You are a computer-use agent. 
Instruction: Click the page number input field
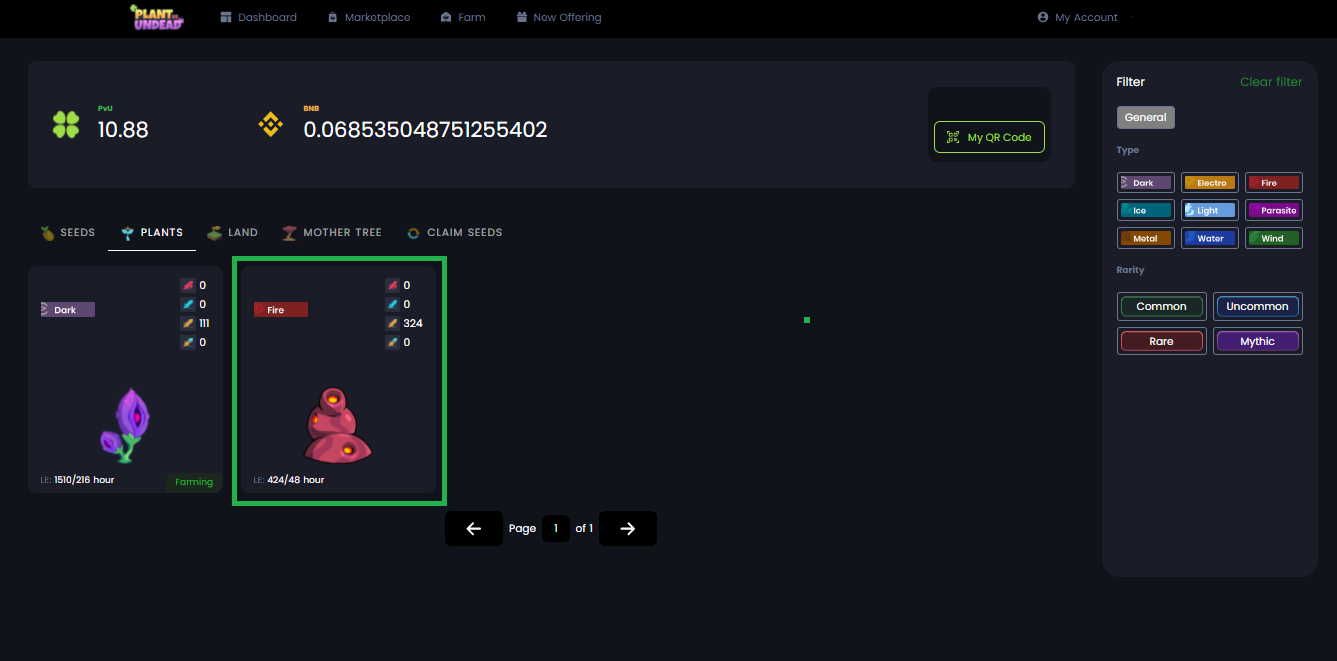point(555,528)
